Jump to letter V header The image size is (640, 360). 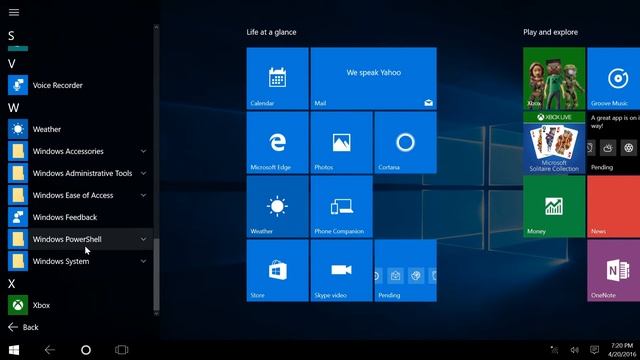tap(11, 64)
